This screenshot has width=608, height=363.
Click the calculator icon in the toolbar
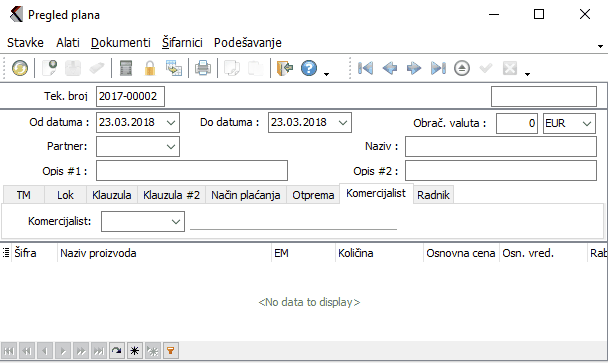click(126, 68)
